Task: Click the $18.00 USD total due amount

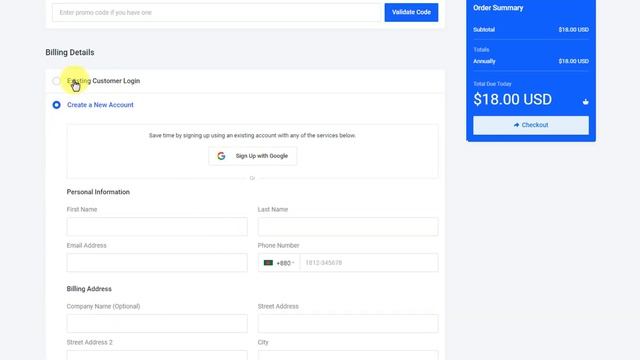Action: pos(512,99)
